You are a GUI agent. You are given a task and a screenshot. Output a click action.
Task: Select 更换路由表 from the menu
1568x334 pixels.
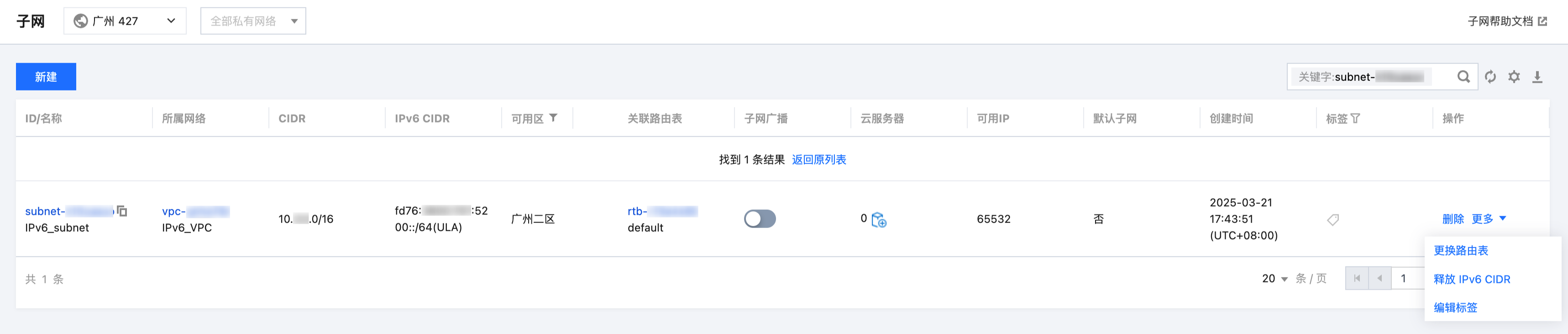[x=1460, y=250]
